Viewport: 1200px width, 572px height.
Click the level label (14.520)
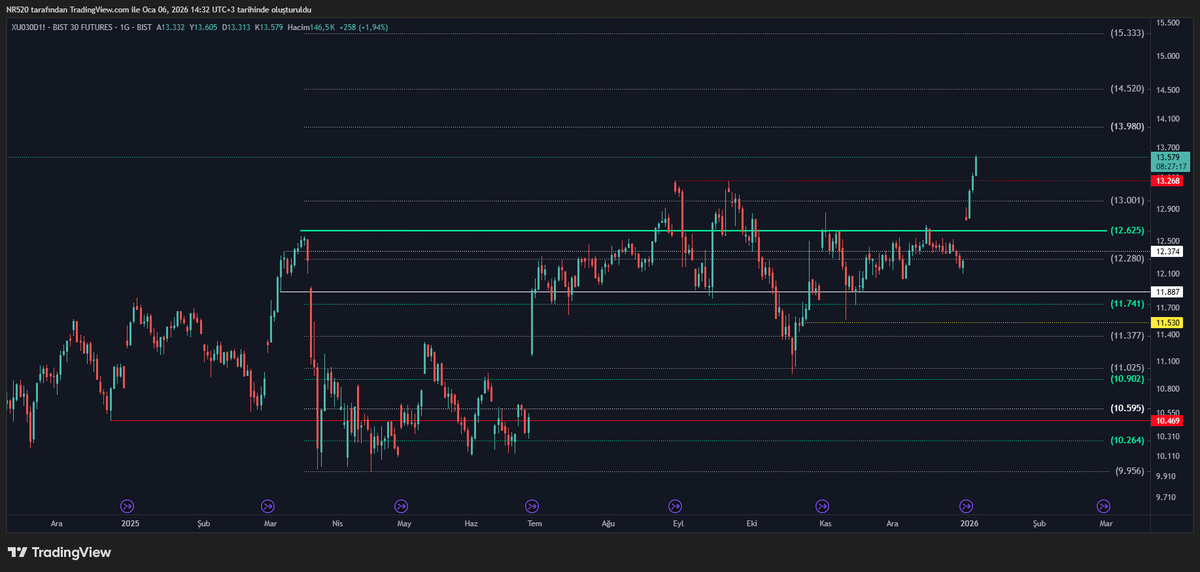1127,89
